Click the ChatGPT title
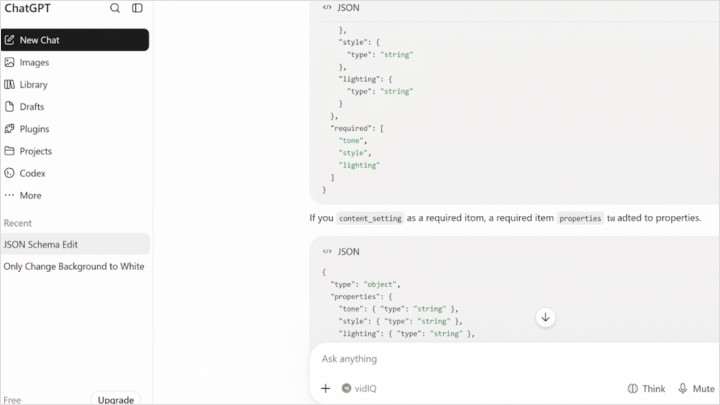Viewport: 720px width, 405px height. [x=28, y=8]
